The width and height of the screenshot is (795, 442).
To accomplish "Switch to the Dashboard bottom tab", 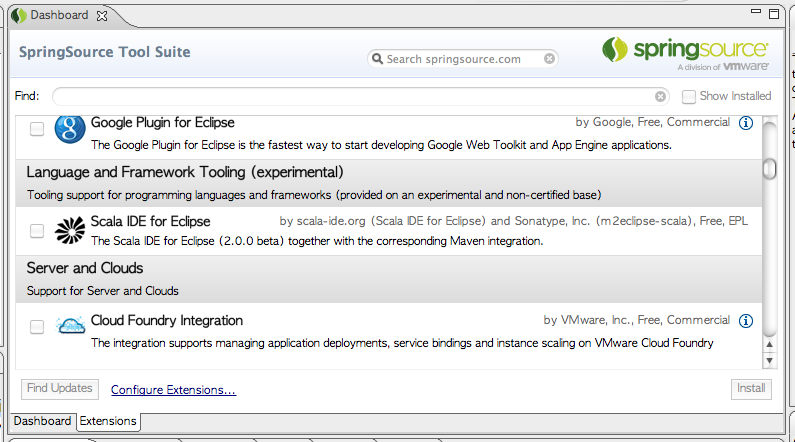I will point(42,421).
